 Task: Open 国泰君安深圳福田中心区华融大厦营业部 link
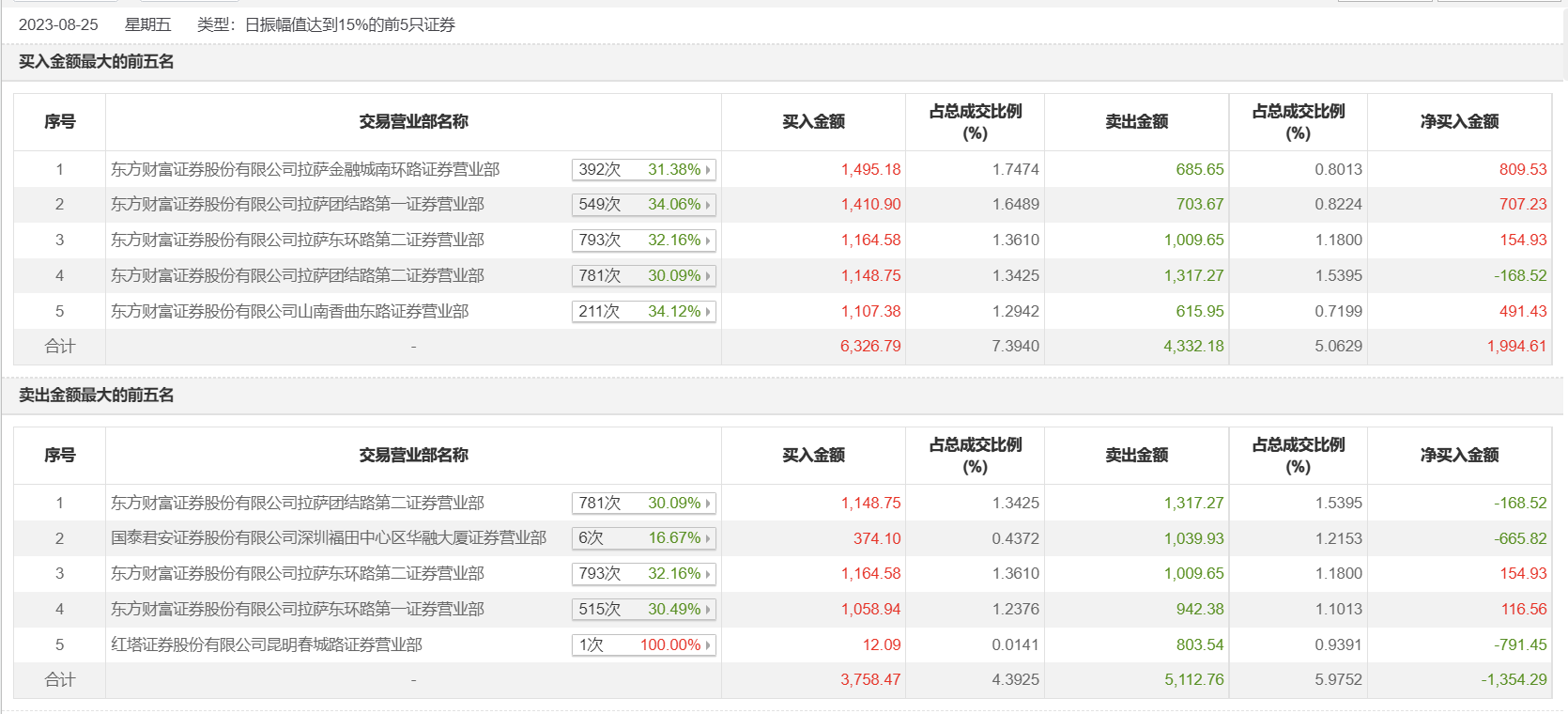[x=329, y=539]
